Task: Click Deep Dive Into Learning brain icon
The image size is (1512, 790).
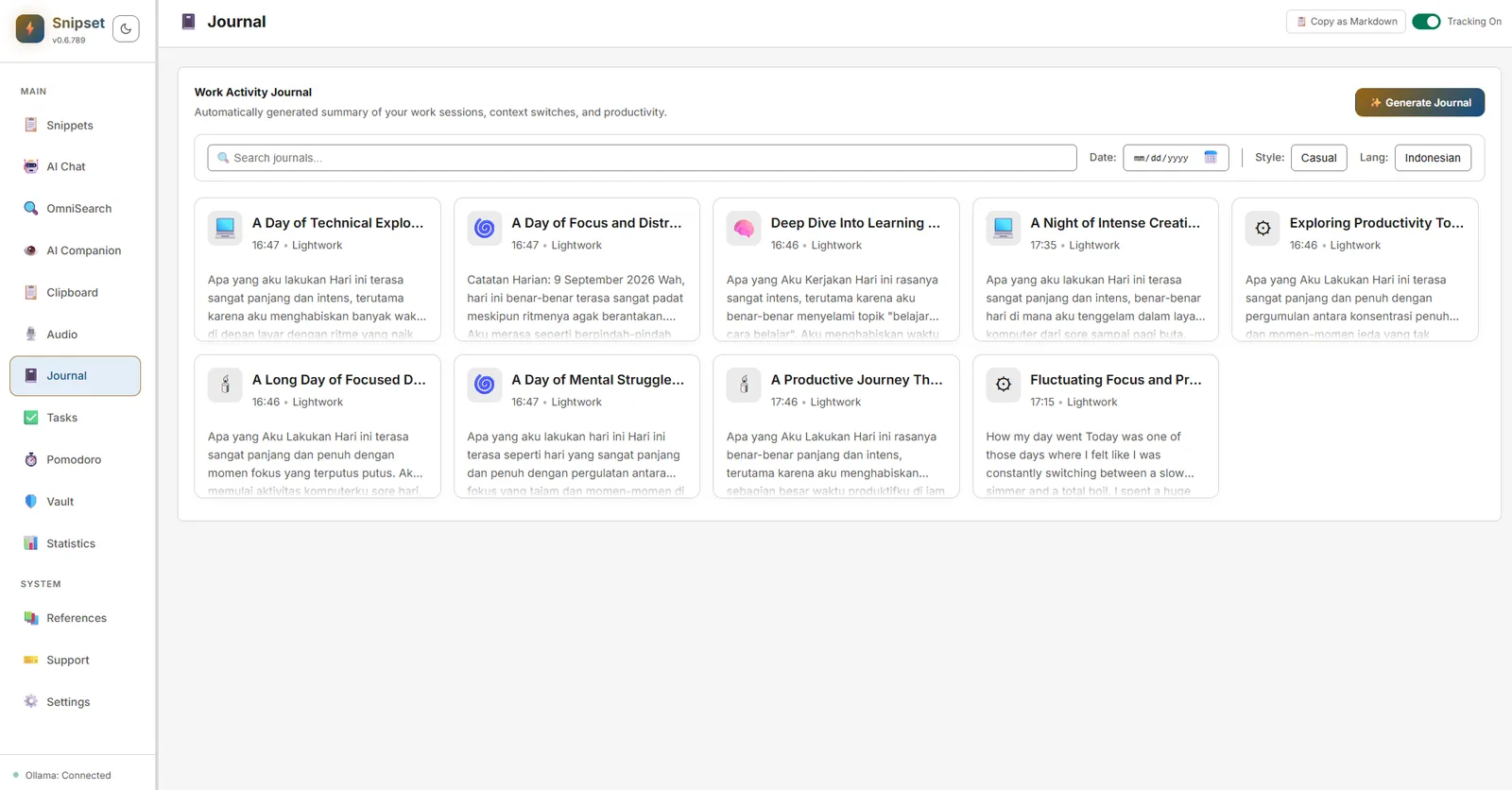Action: (x=744, y=228)
